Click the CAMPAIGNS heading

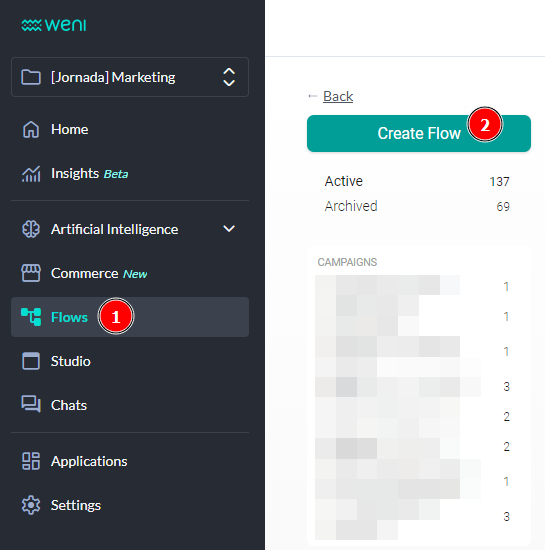tap(347, 262)
